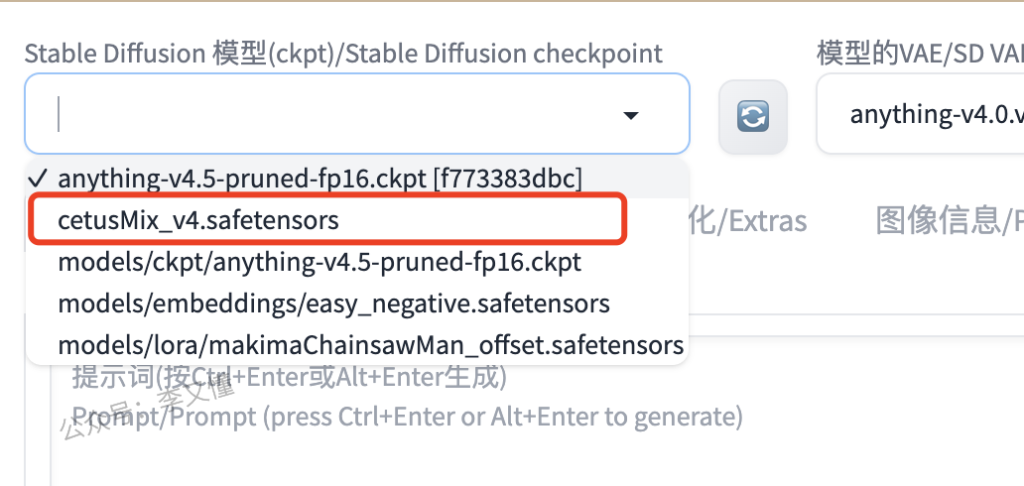Select cetusMix_v4.safetensors from the list
1024x486 pixels.
coord(198,220)
